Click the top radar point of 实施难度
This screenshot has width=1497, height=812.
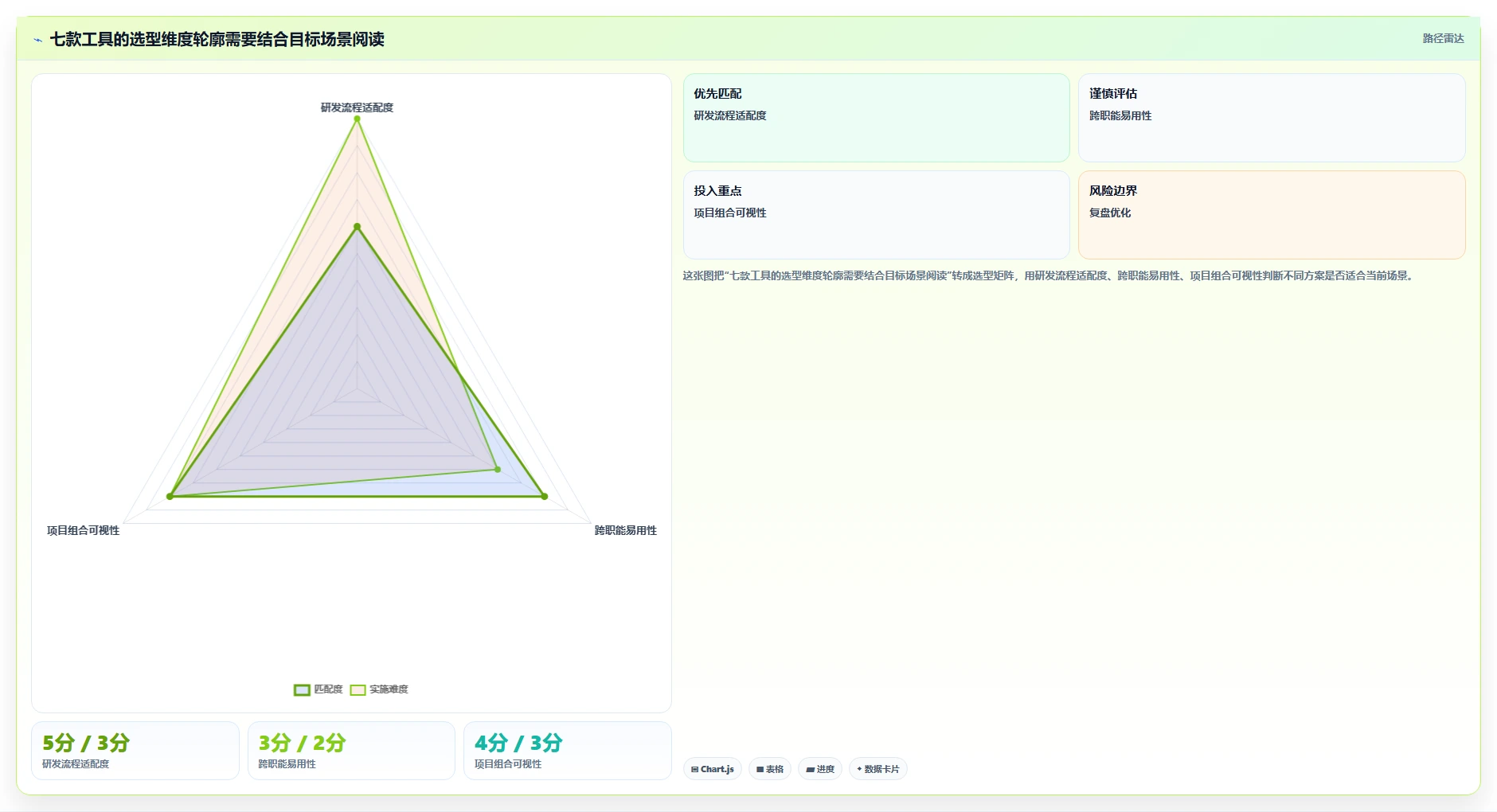[x=357, y=119]
